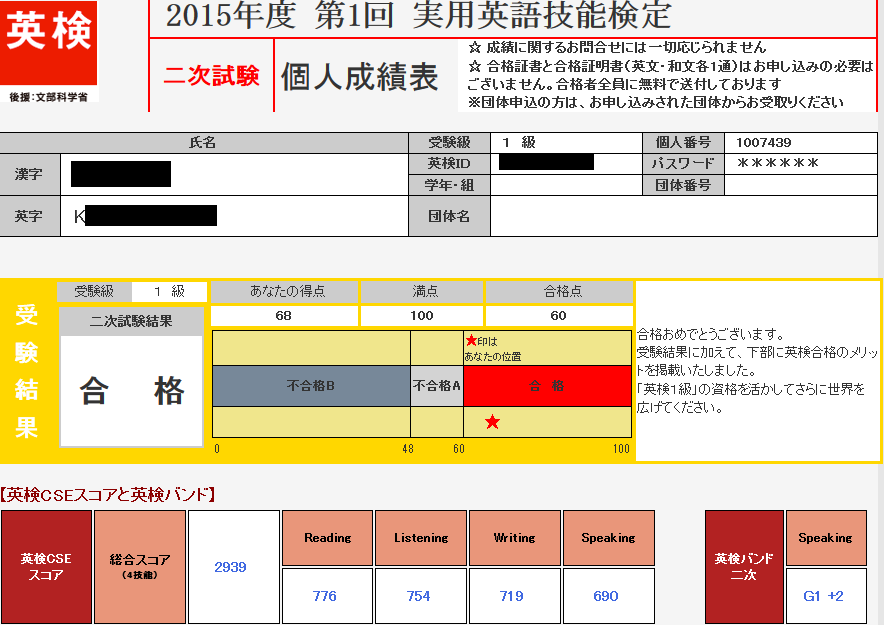Click the axis tick label 48

click(x=408, y=449)
